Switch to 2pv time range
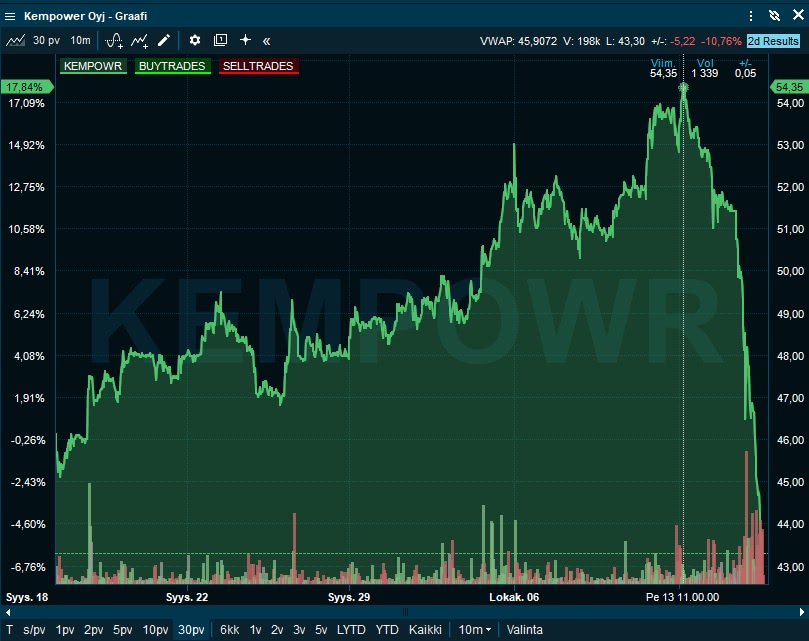The height and width of the screenshot is (641, 809). tap(94, 630)
